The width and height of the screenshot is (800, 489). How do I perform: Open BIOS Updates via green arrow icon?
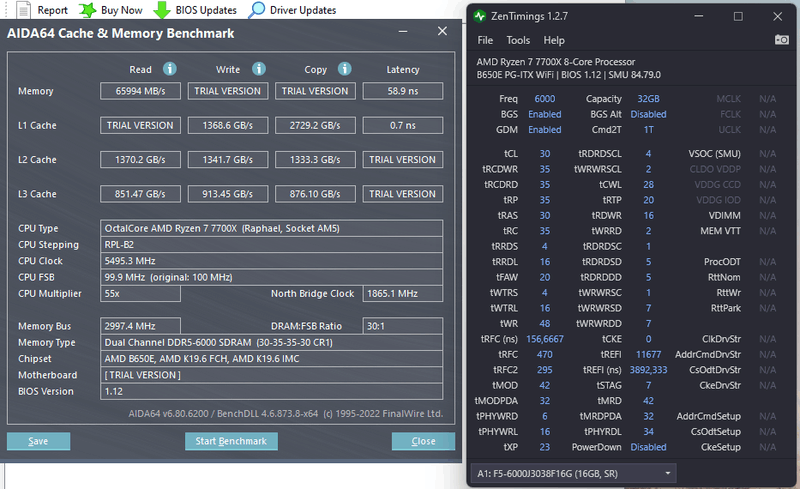(162, 9)
